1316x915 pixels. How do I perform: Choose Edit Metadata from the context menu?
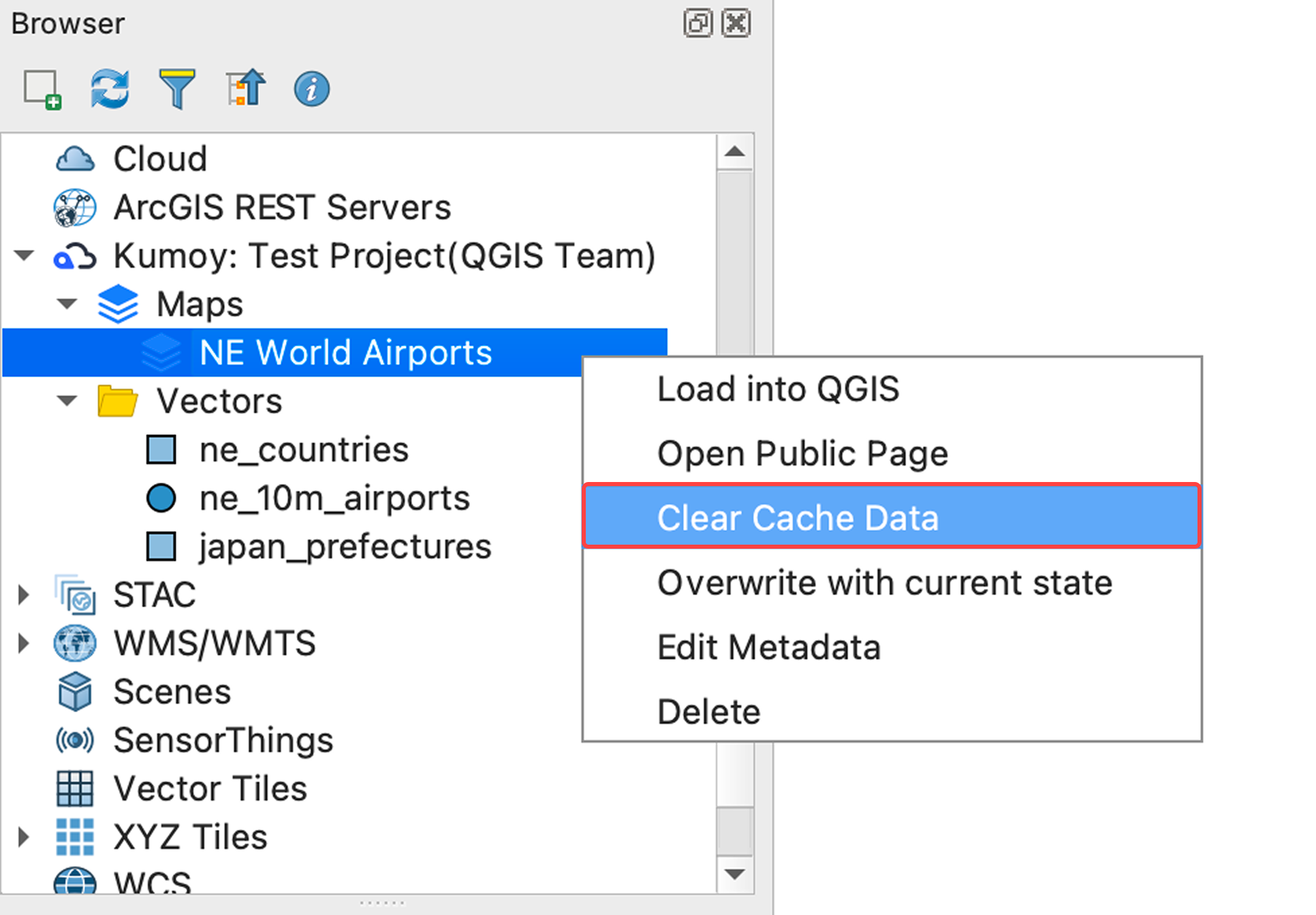click(x=768, y=647)
